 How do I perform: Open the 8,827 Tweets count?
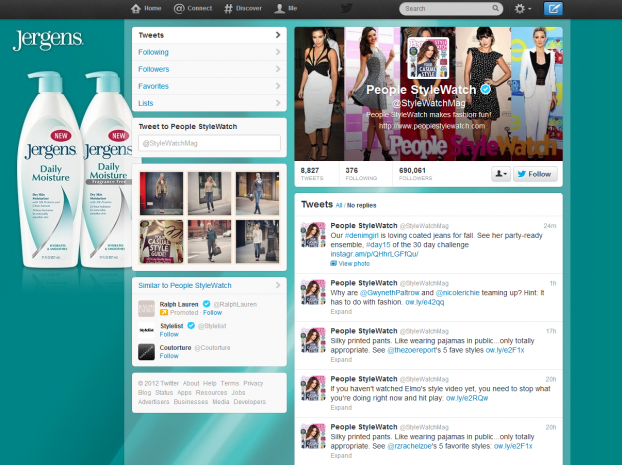coord(311,174)
